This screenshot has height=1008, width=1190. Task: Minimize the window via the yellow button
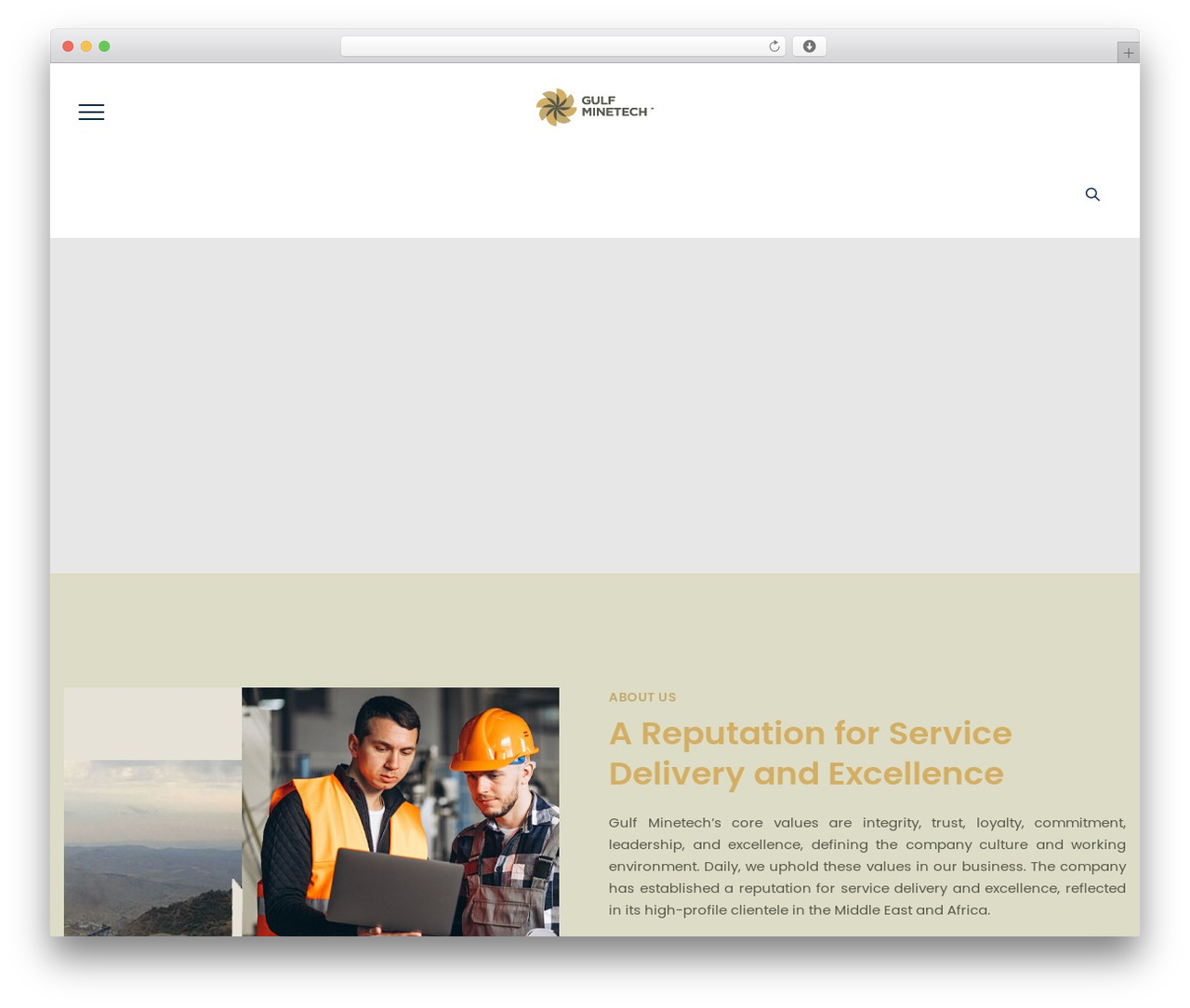click(86, 46)
